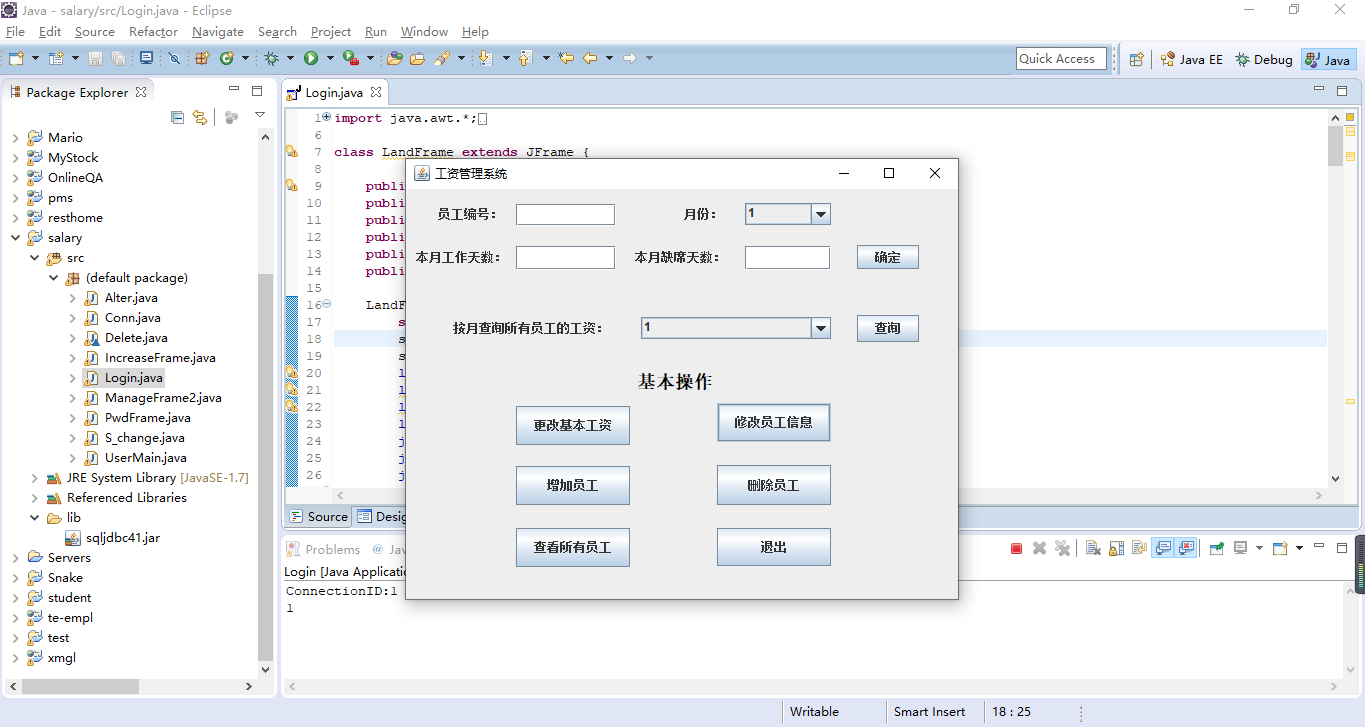Switch to the Problems view tab

point(323,549)
